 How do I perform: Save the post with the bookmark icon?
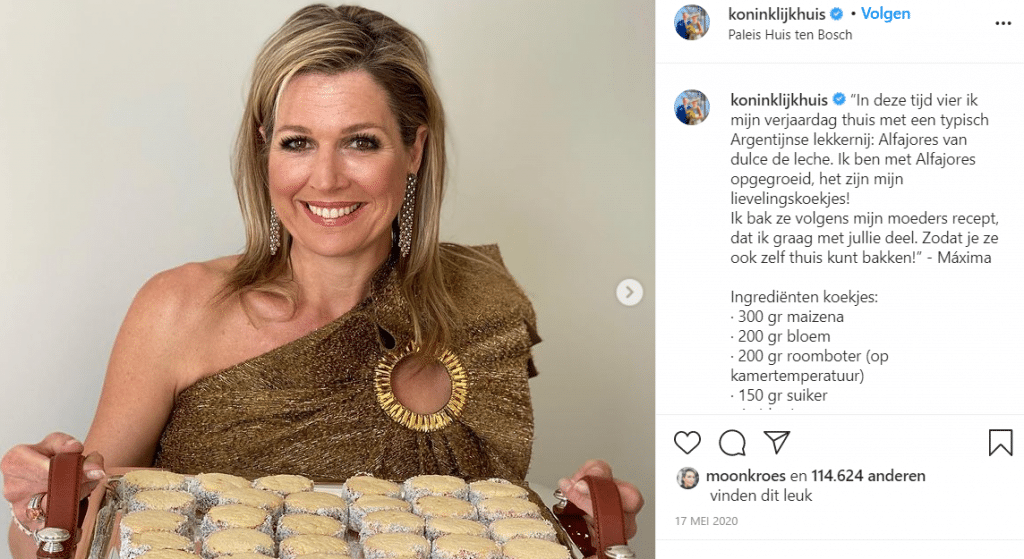tap(1000, 442)
